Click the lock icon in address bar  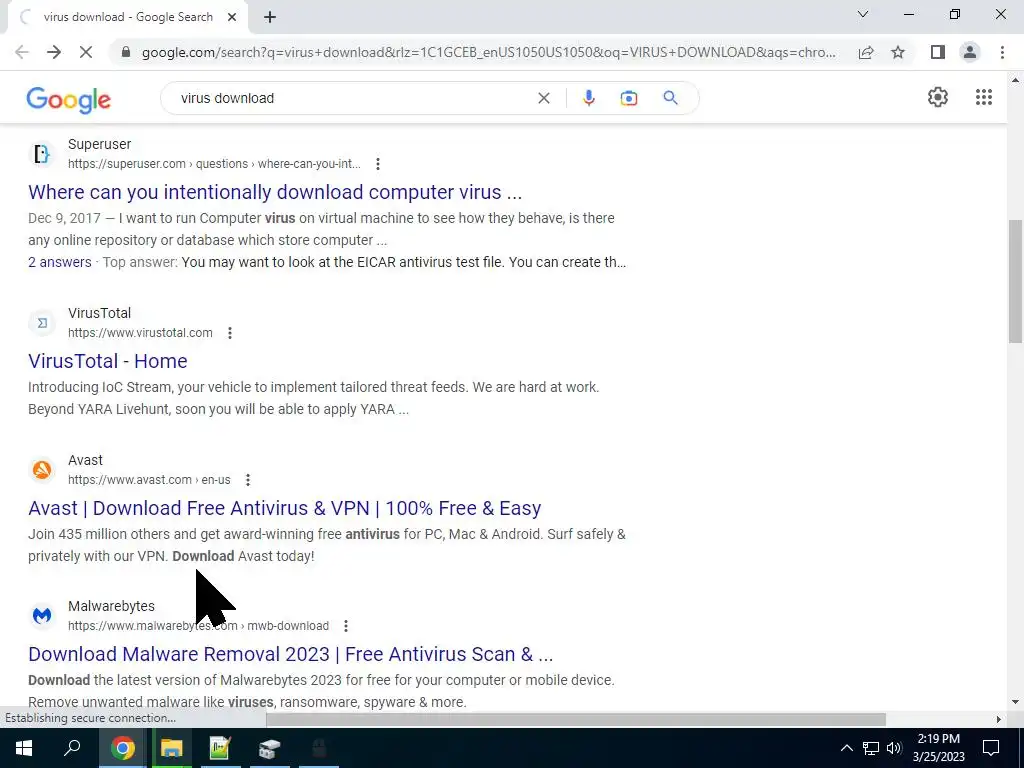coord(126,52)
